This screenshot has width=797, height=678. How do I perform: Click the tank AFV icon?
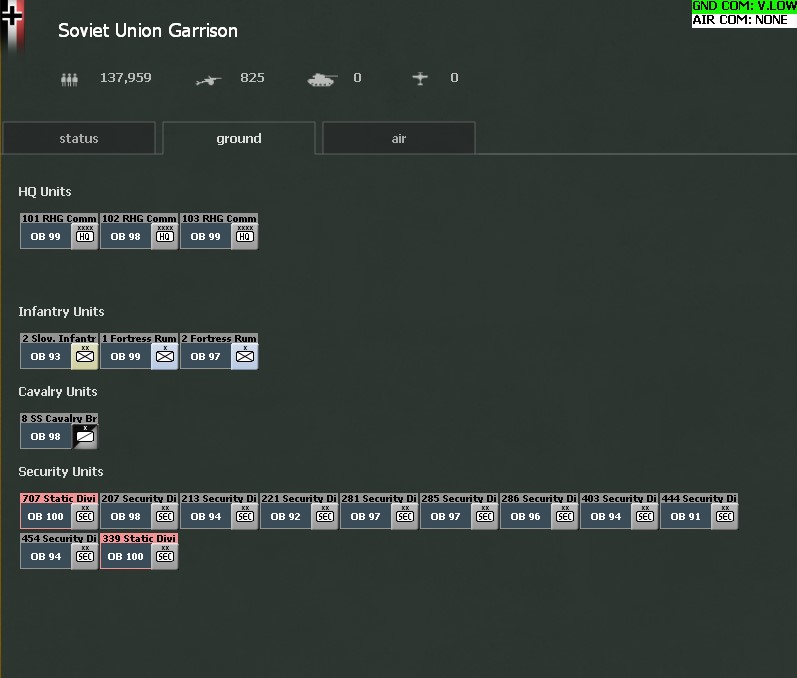point(322,79)
